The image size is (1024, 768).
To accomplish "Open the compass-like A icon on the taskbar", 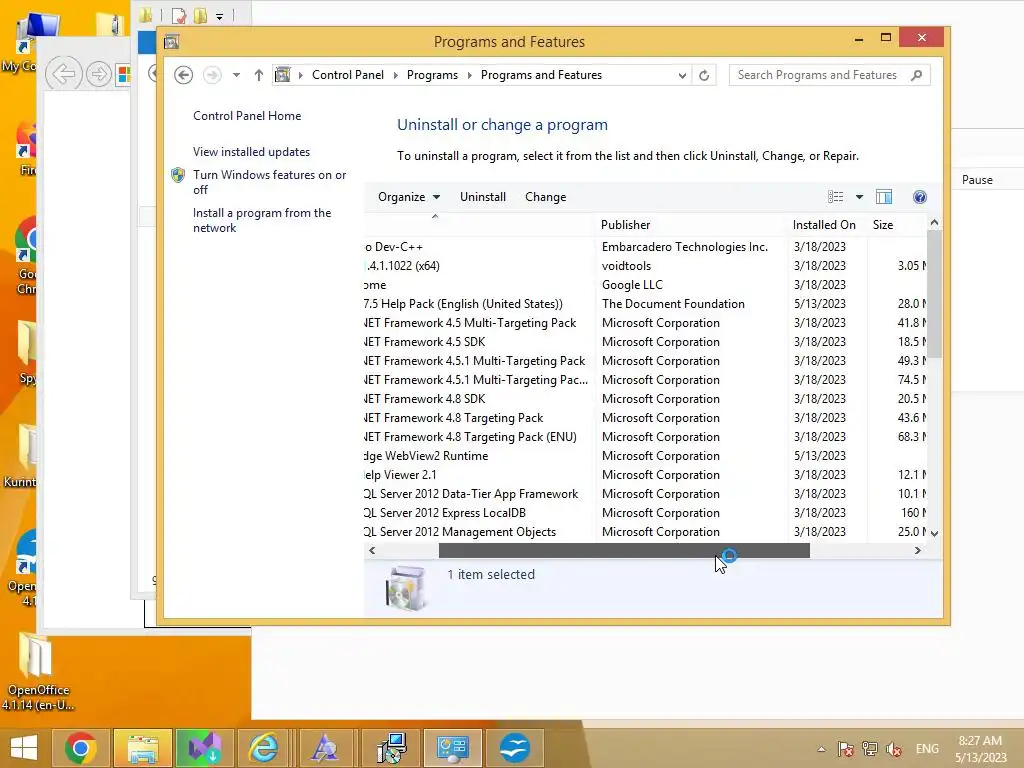I will coord(325,748).
